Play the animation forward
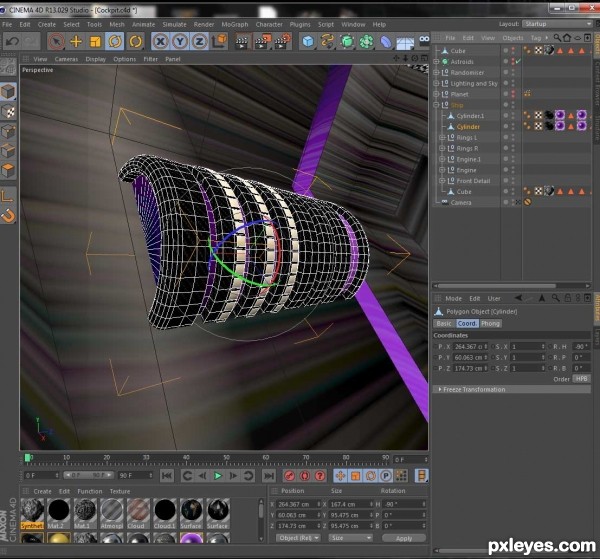Viewport: 600px width, 559px height. (x=218, y=476)
